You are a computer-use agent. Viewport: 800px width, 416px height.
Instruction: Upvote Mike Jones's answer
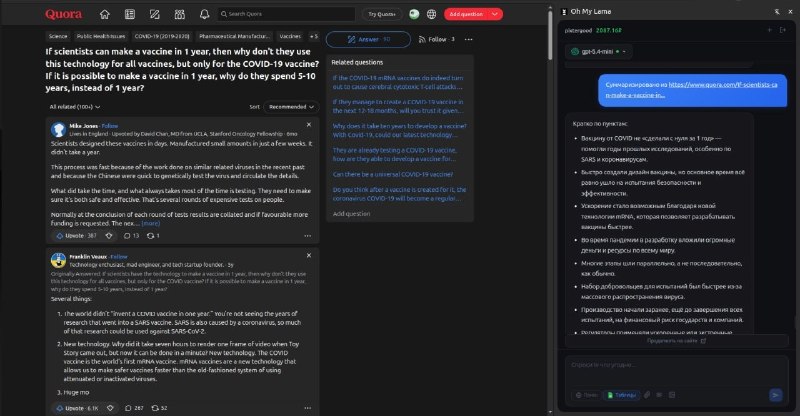click(x=67, y=236)
